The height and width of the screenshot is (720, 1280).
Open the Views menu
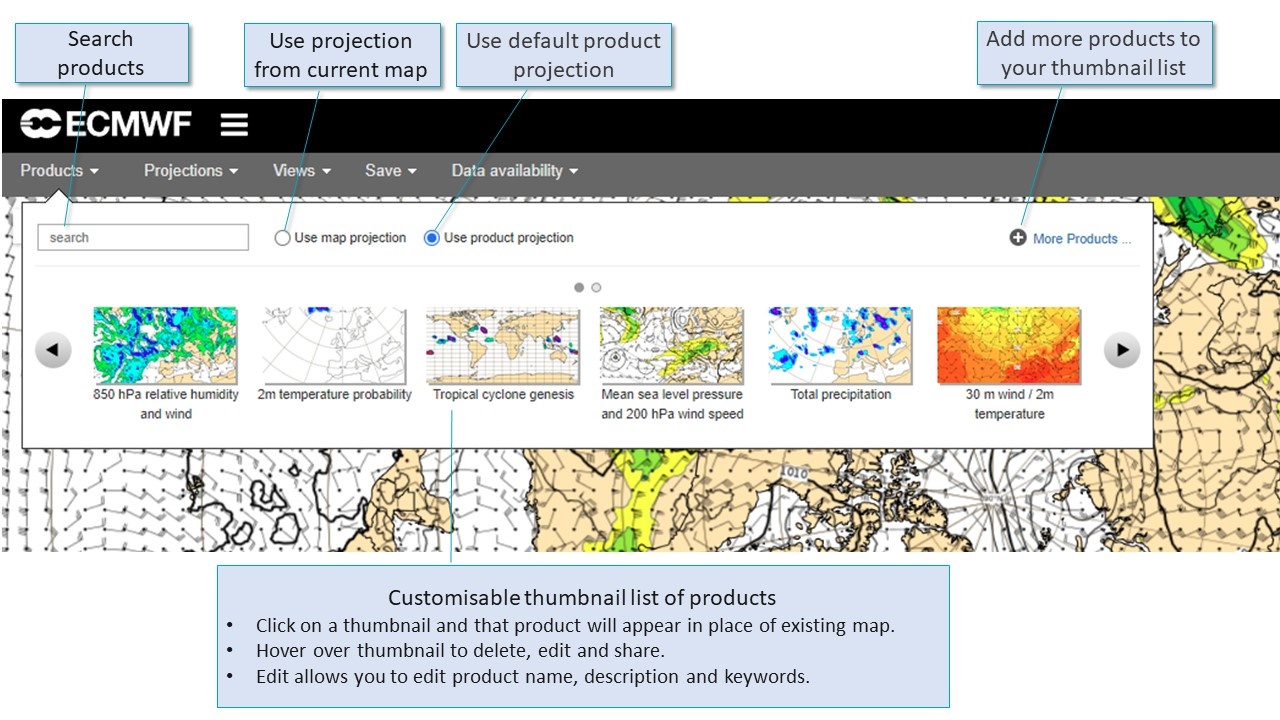tap(299, 170)
